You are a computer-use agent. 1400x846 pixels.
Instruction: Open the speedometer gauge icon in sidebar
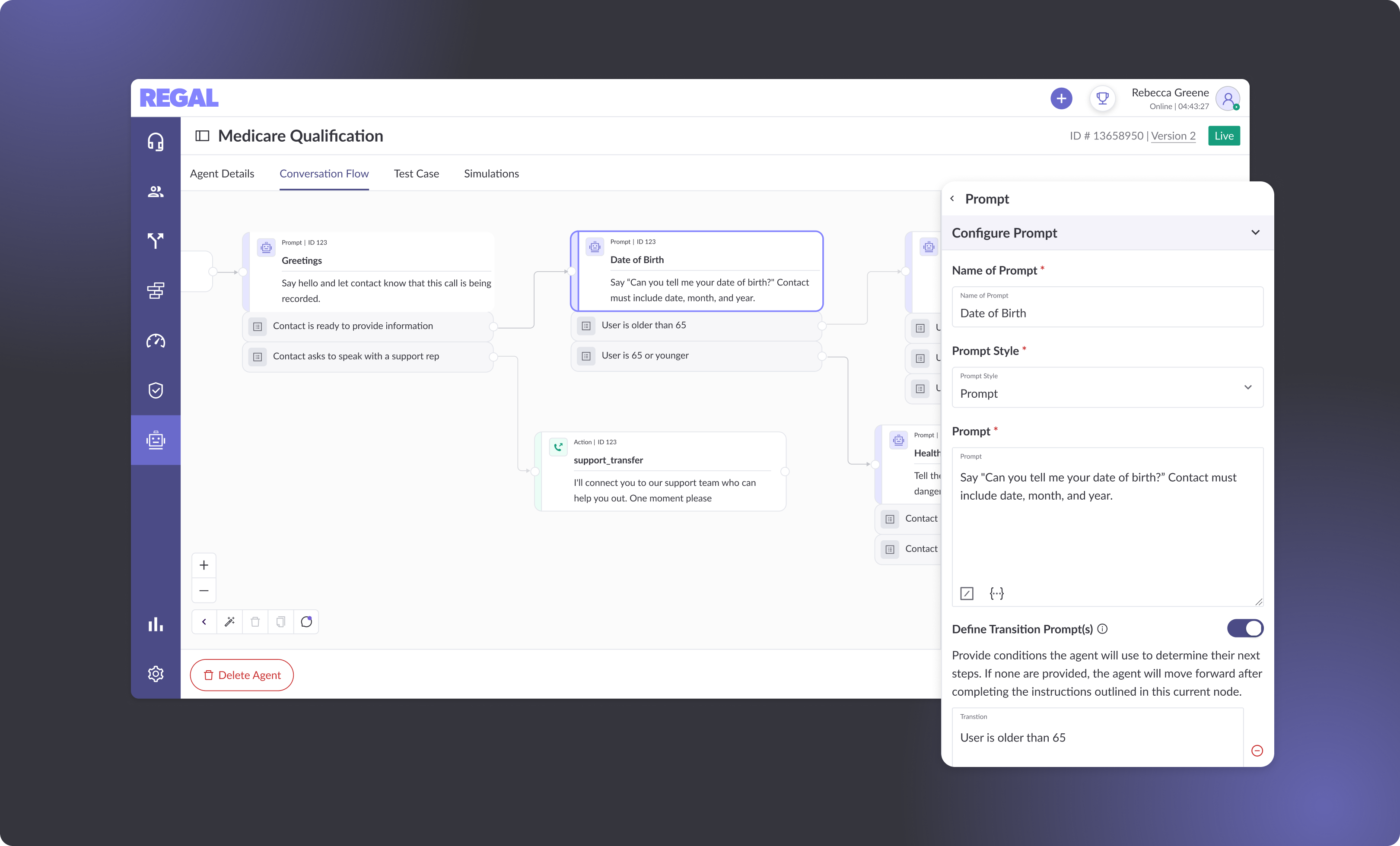click(156, 341)
